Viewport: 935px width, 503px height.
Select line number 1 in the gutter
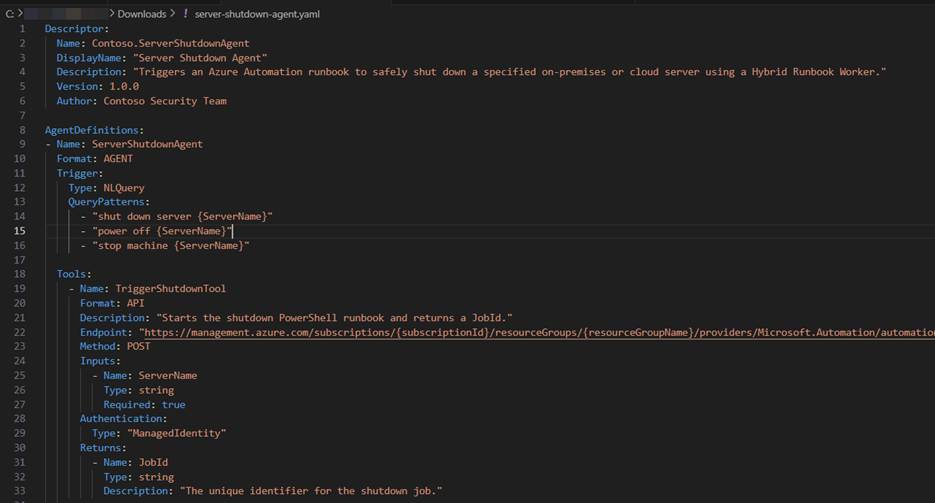tap(21, 29)
